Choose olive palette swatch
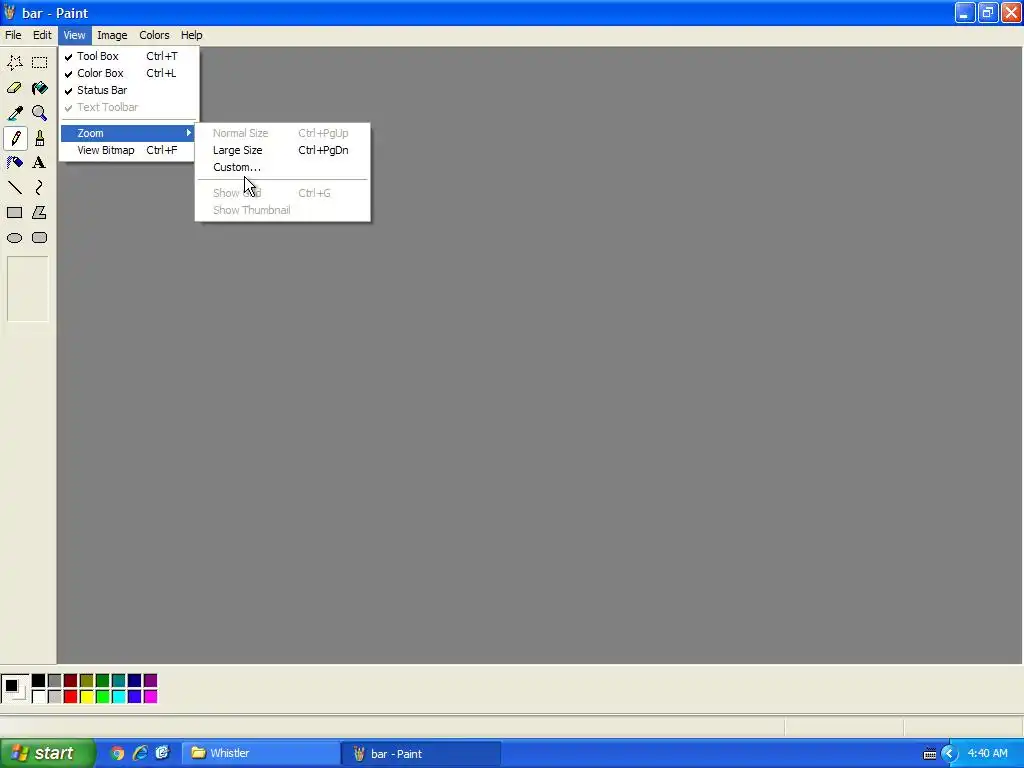 coord(86,681)
